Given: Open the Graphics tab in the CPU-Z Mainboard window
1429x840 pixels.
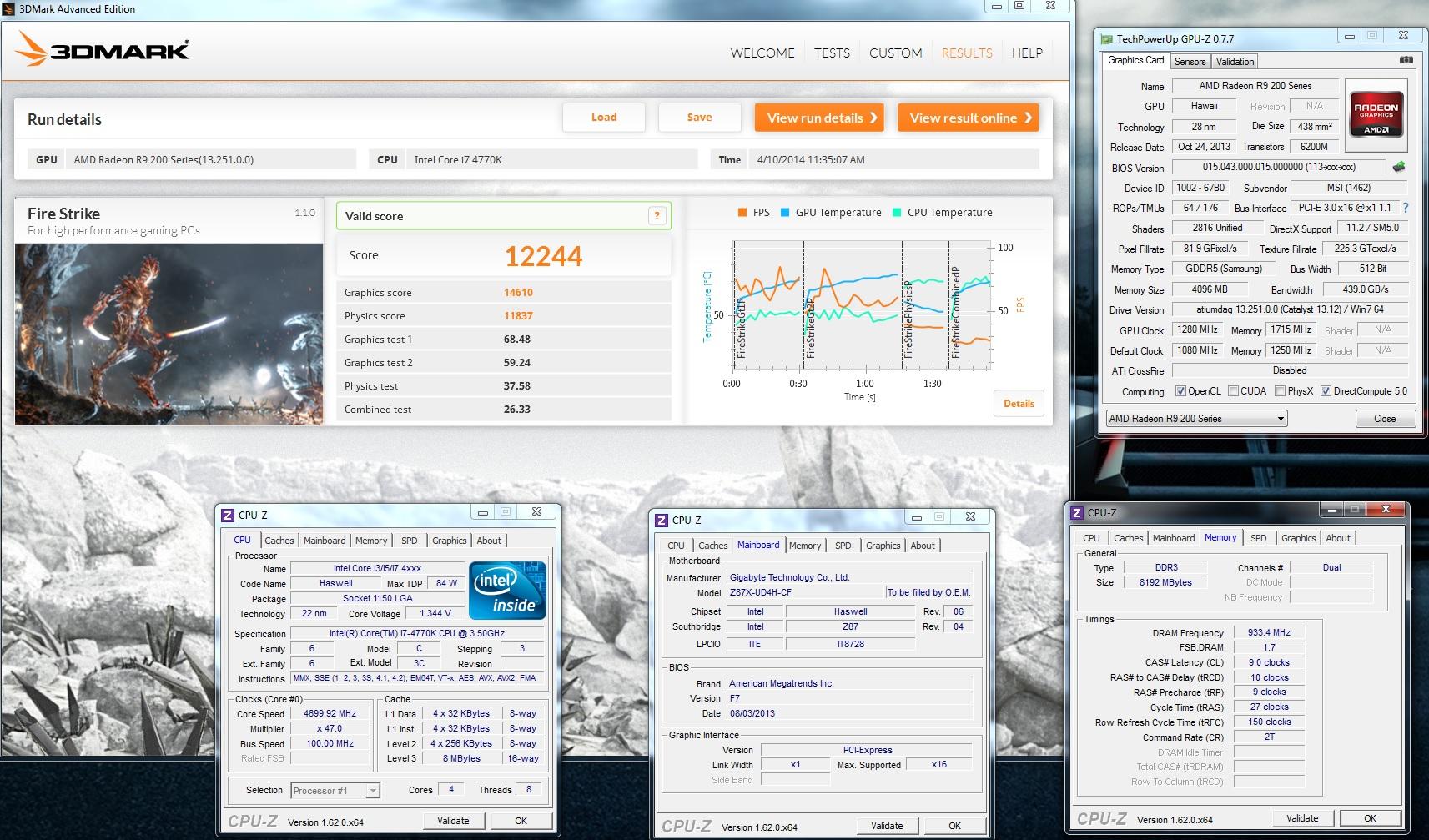Looking at the screenshot, I should 883,546.
